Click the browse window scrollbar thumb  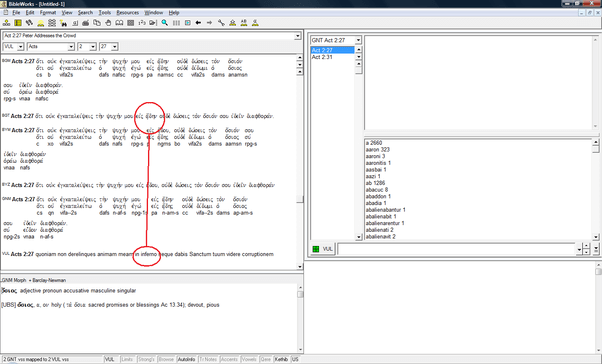[x=300, y=199]
